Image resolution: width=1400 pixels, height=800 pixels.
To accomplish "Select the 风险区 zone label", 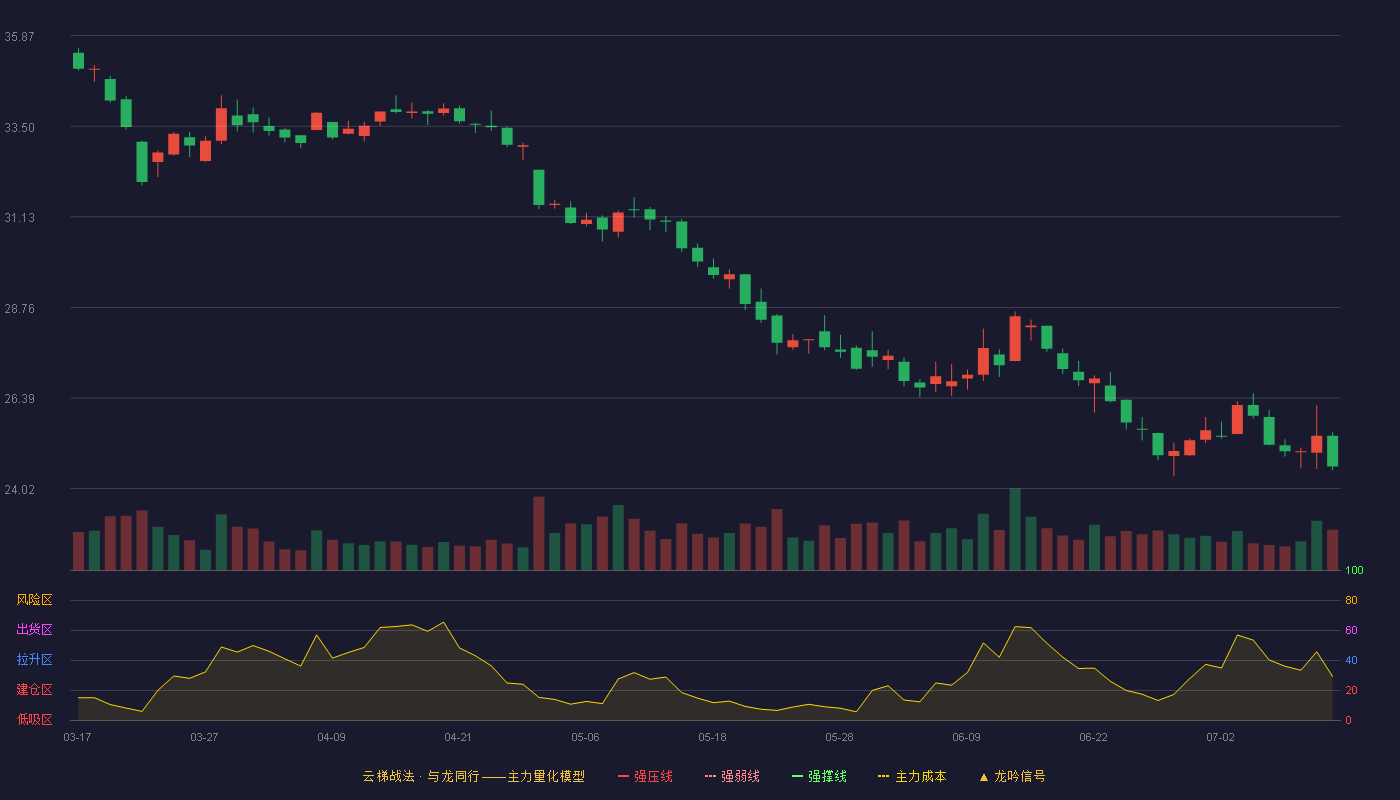I will (34, 600).
